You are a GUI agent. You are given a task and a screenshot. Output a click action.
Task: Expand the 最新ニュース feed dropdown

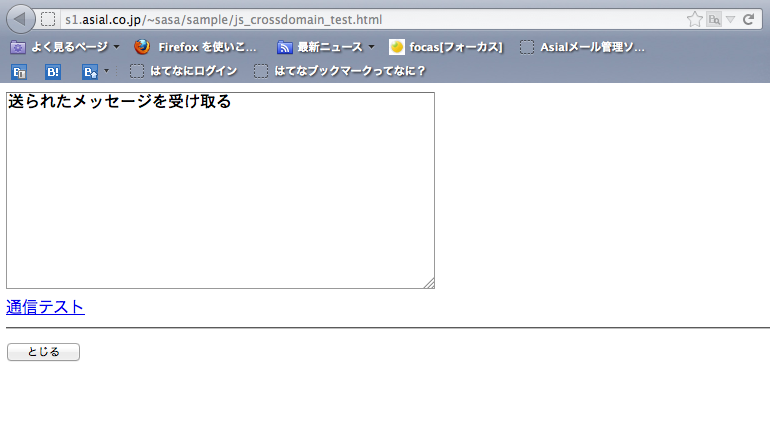pyautogui.click(x=371, y=47)
